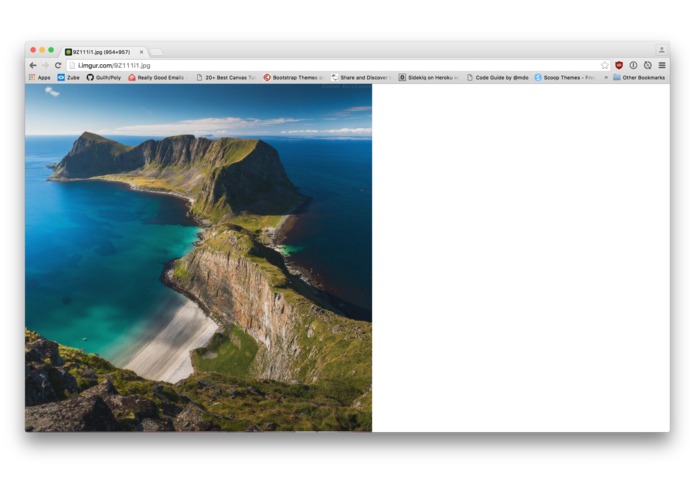This screenshot has height=494, width=695.
Task: Reload the imgur image page
Action: [x=58, y=65]
